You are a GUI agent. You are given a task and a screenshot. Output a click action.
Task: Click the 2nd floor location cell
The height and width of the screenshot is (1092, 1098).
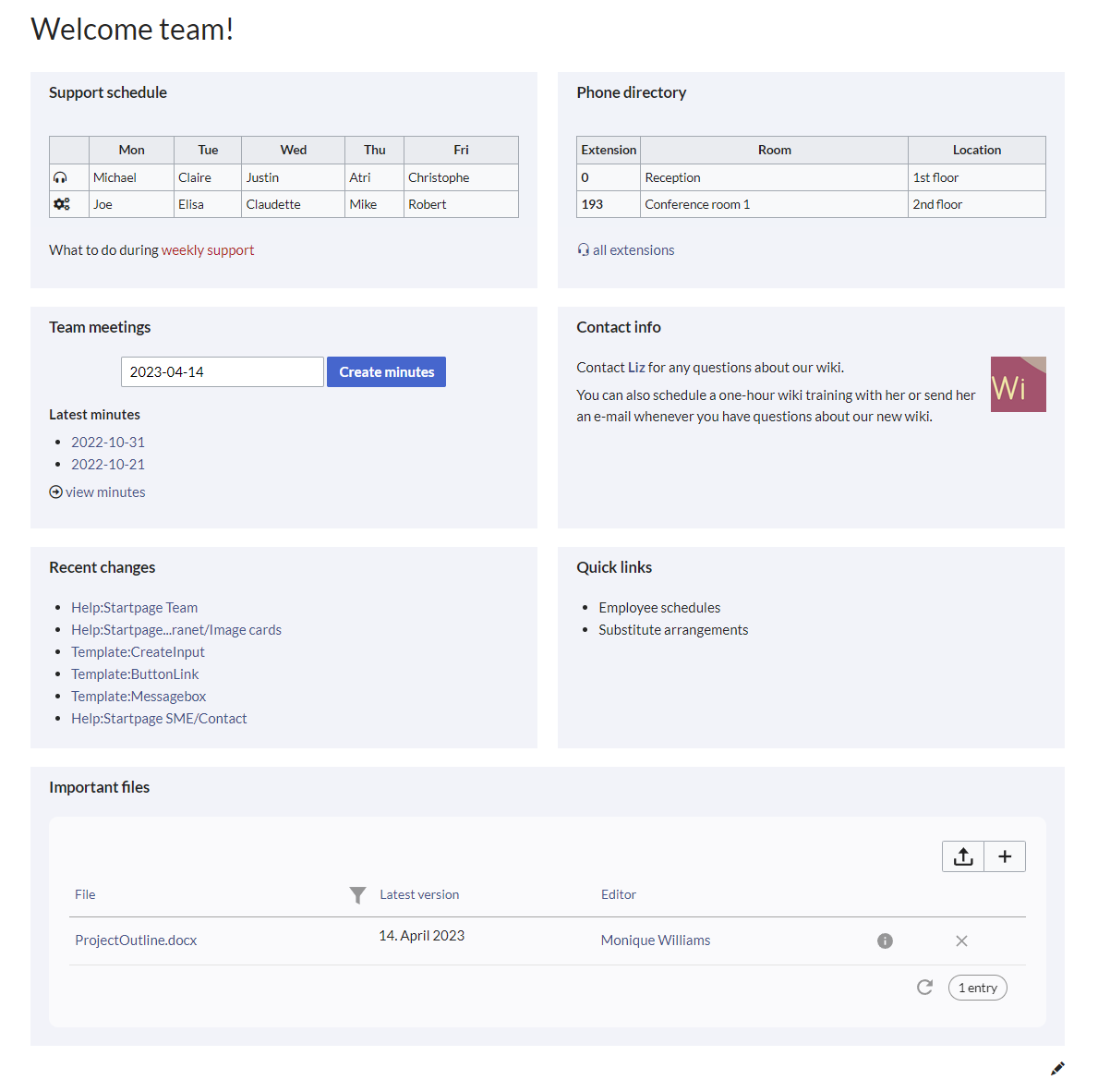[977, 204]
